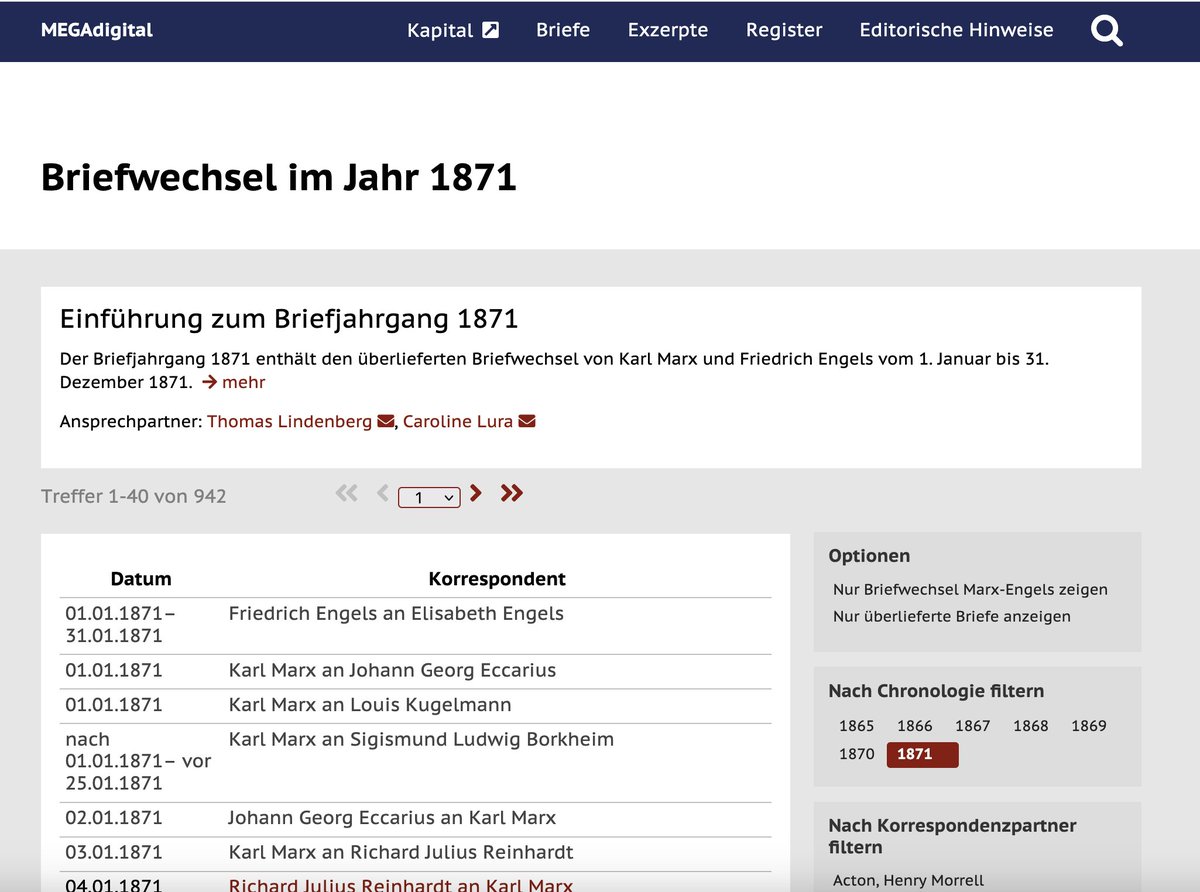
Task: Click the envelope icon after Thomas Lindenberg
Action: [x=386, y=422]
